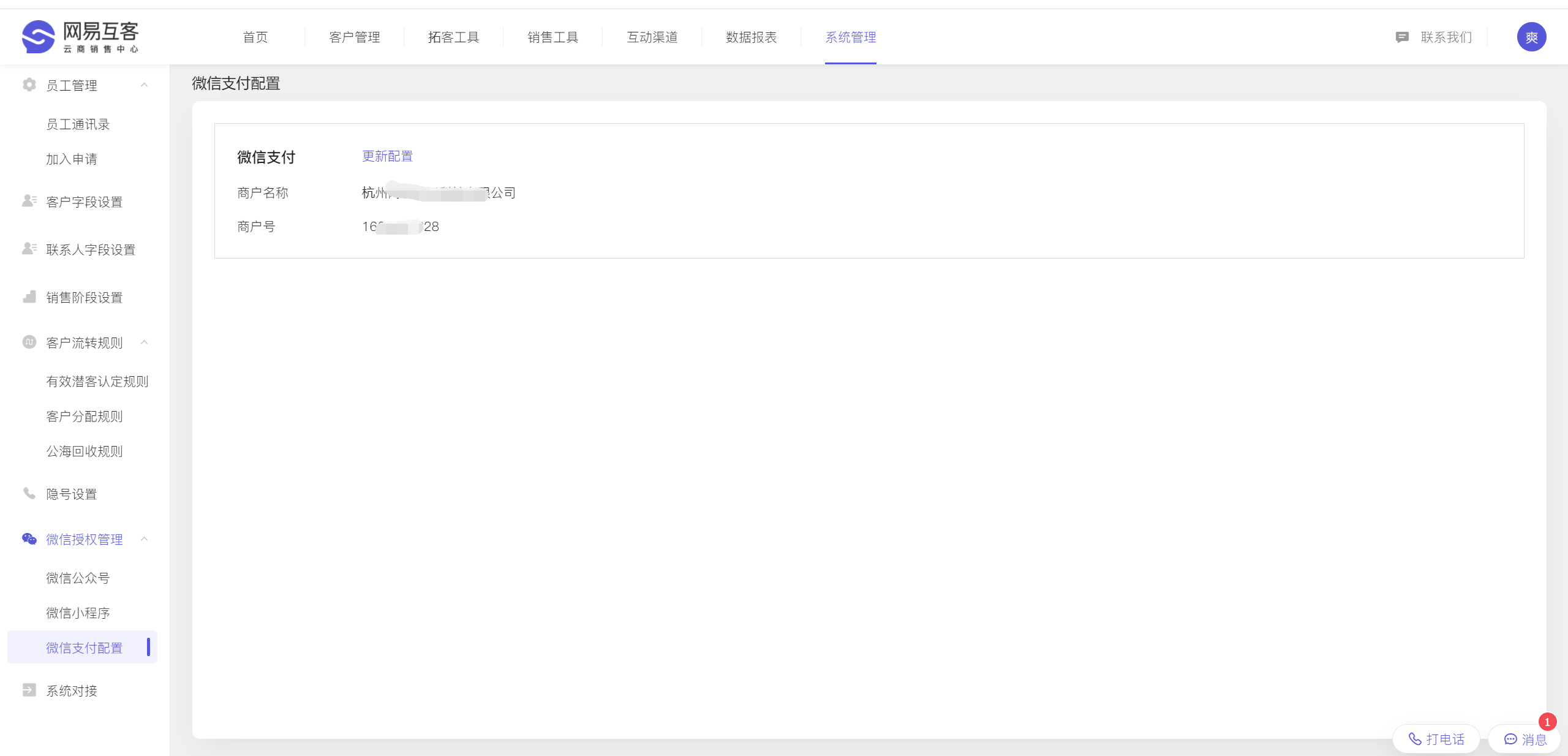The width and height of the screenshot is (1568, 756).
Task: Click the message bubble icon in 消息
Action: point(1510,739)
